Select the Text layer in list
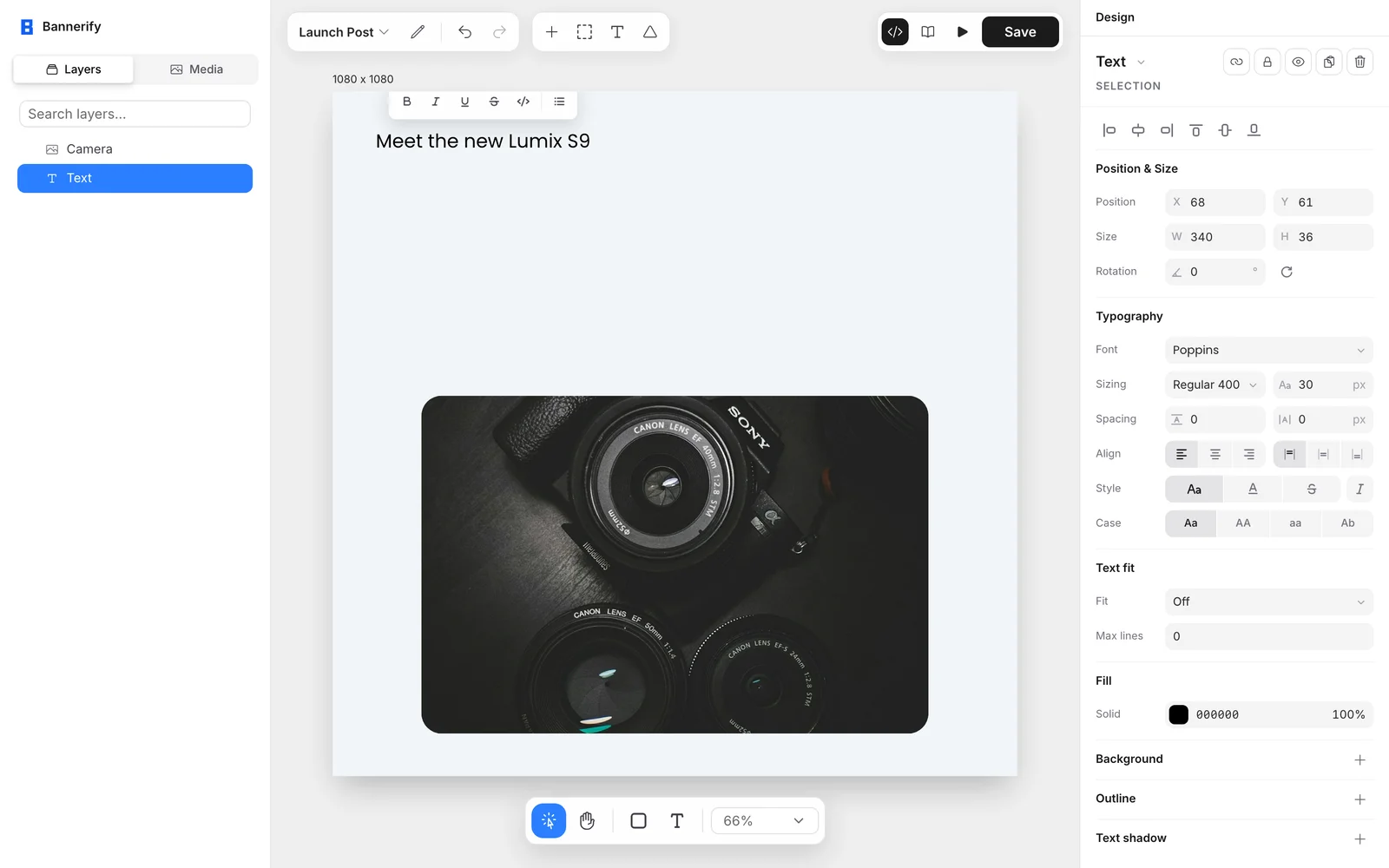The height and width of the screenshot is (868, 1389). pyautogui.click(x=135, y=178)
